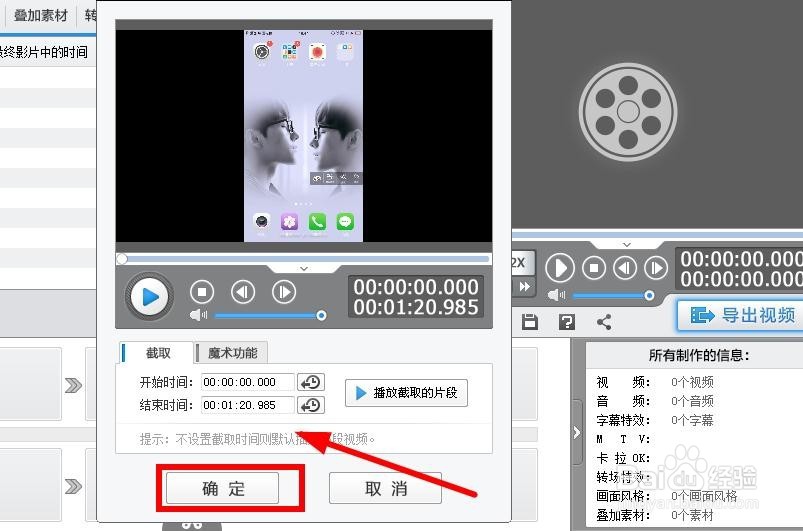
Task: Click the 所有制作的信息 heading
Action: coord(699,355)
